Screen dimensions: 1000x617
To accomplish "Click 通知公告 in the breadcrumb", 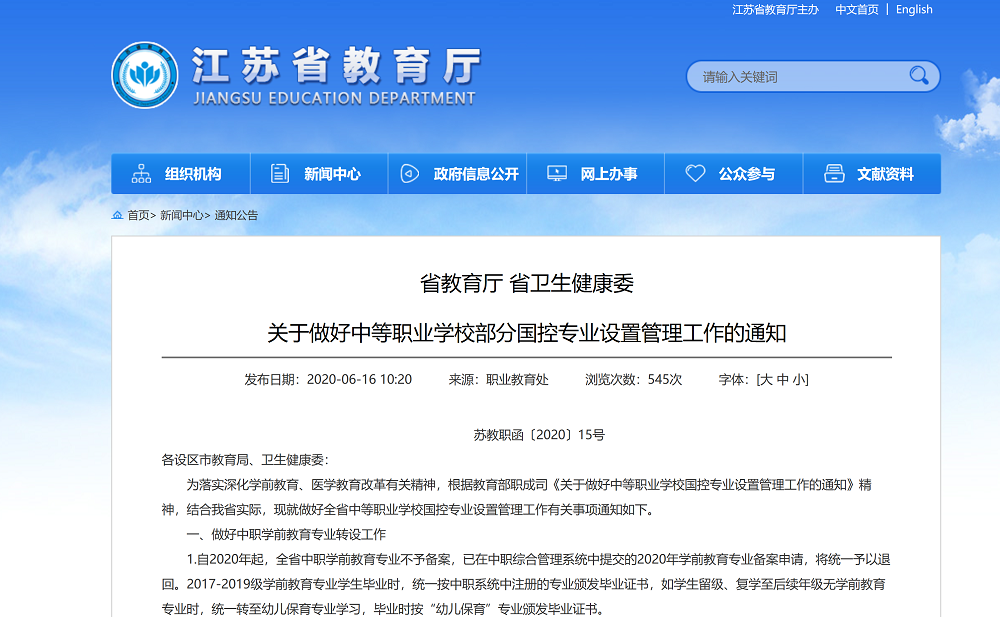I will click(x=236, y=215).
